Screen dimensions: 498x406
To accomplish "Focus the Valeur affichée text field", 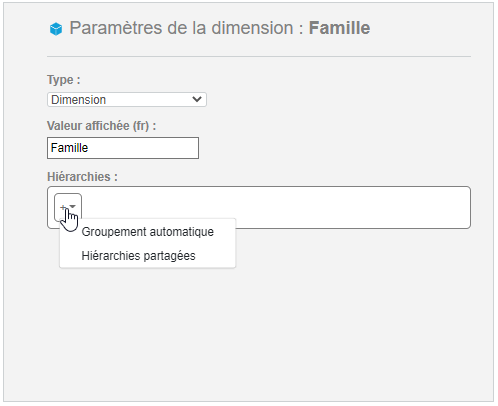I will pos(123,148).
